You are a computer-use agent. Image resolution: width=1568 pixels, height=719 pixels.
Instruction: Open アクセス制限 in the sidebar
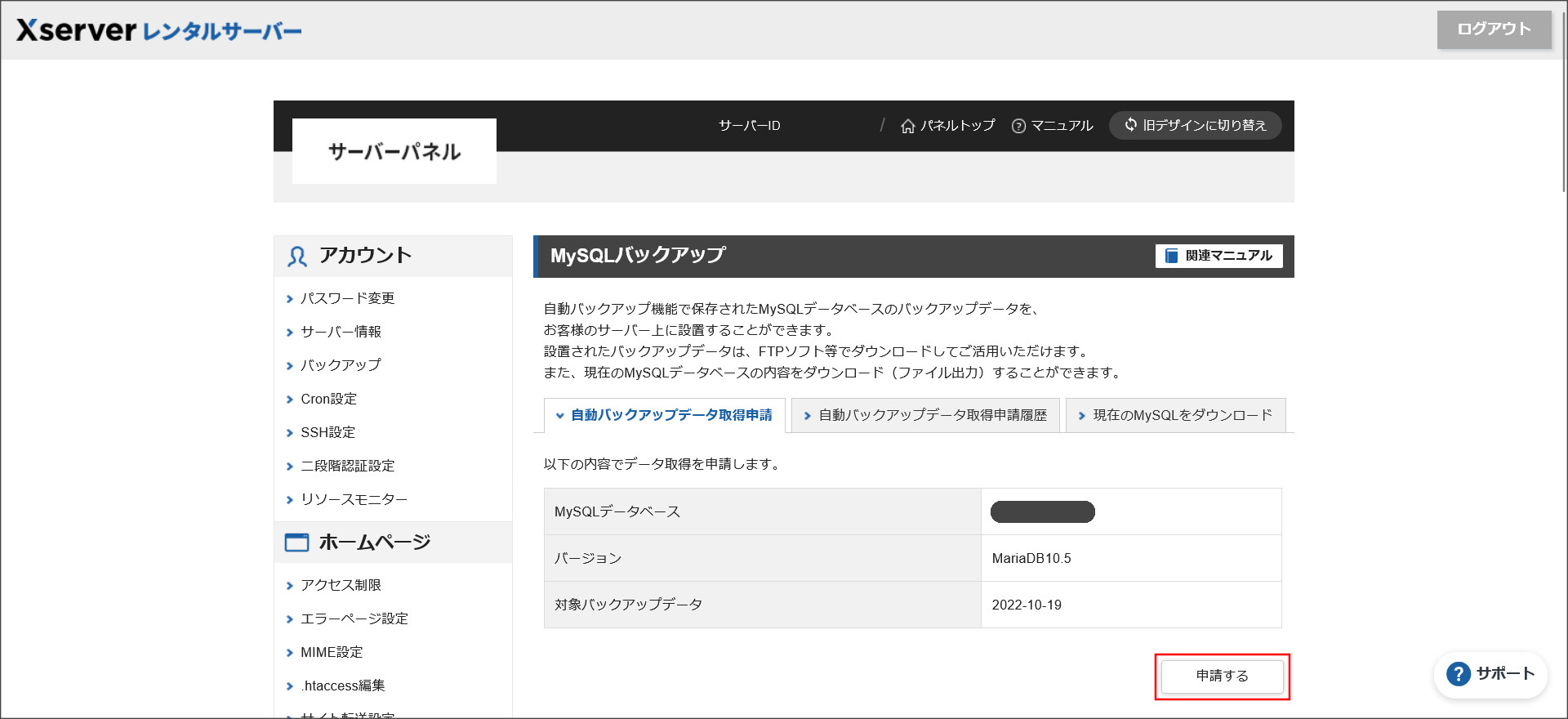341,585
